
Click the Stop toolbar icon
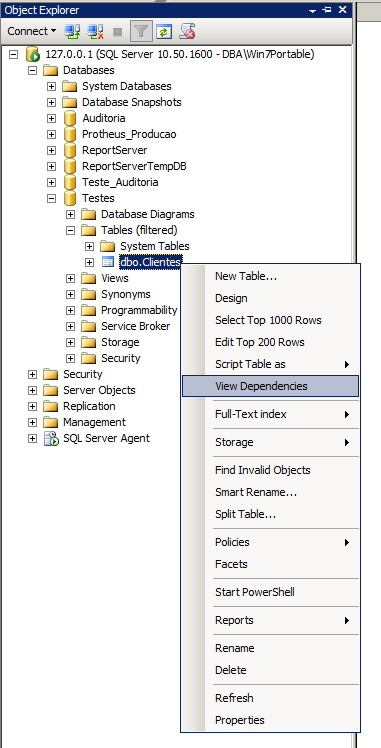pyautogui.click(x=117, y=32)
